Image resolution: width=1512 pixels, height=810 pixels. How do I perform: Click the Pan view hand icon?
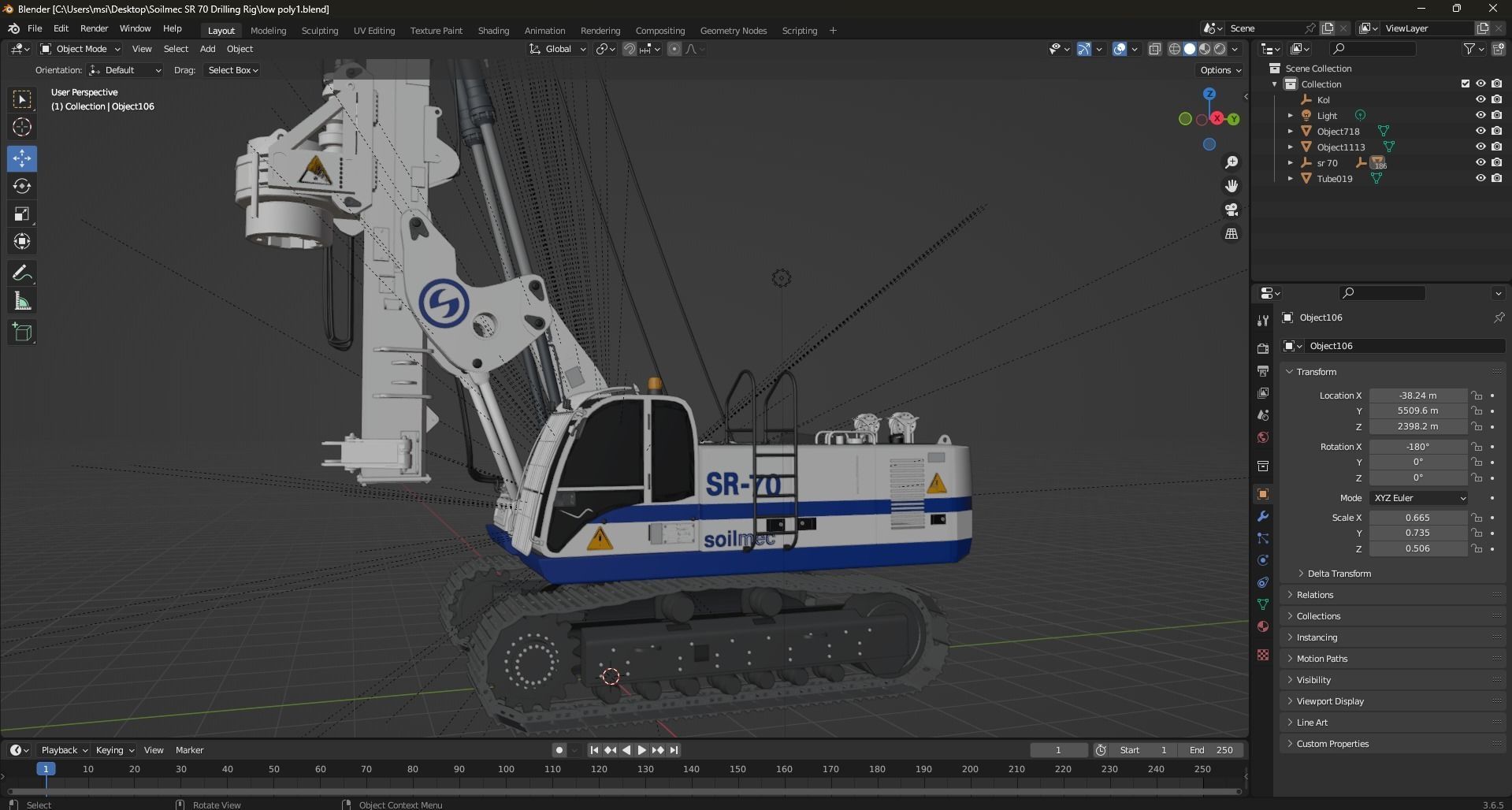click(1232, 186)
